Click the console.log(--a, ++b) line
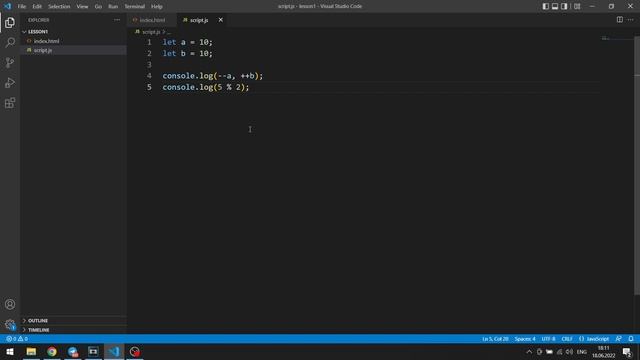 pos(213,76)
